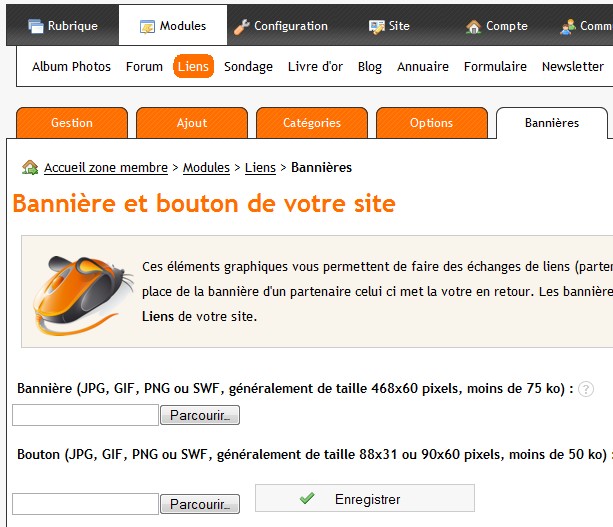Screen dimensions: 613x527
Task: Click Parcourir button for Bouton
Action: (x=200, y=504)
